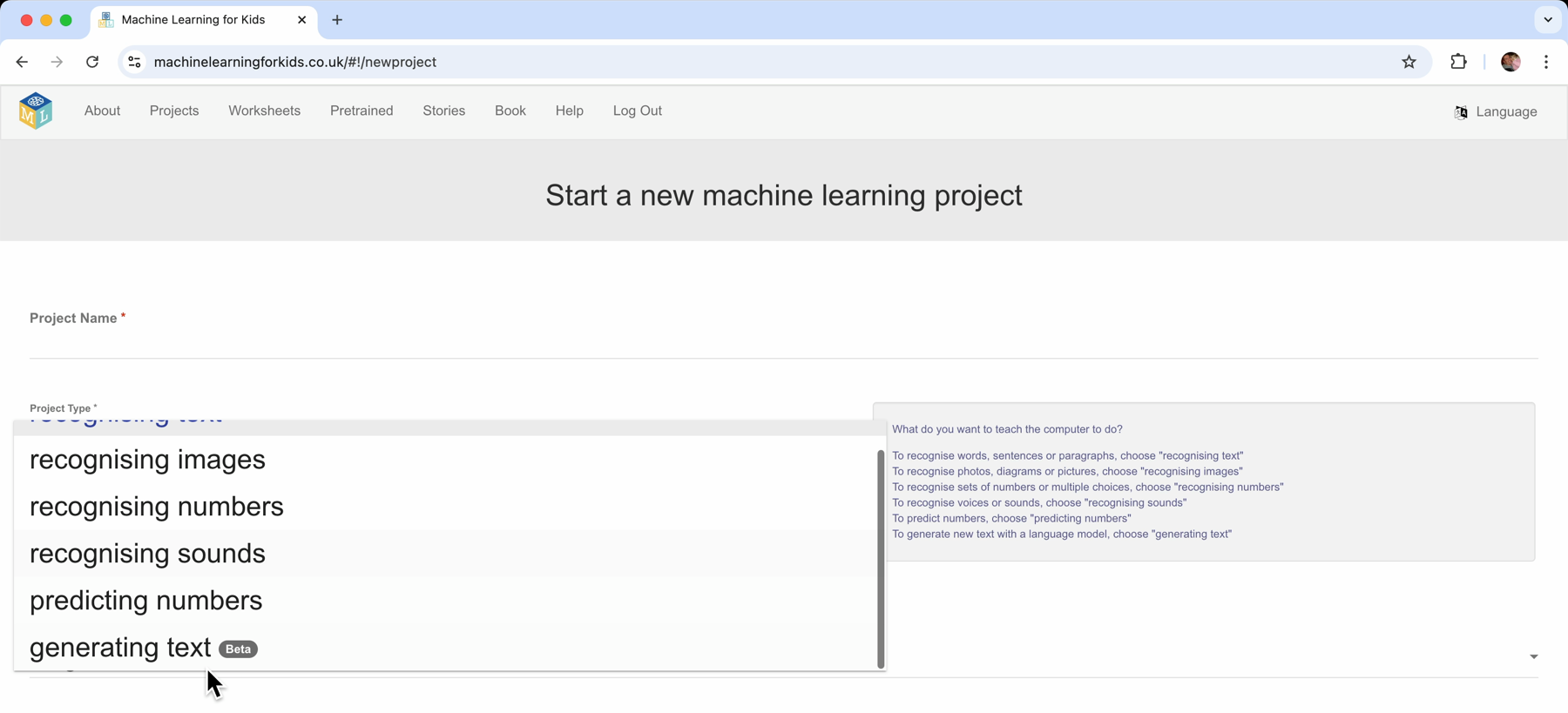The image size is (1568, 713).
Task: Pick "generating text" Beta option
Action: pos(120,648)
